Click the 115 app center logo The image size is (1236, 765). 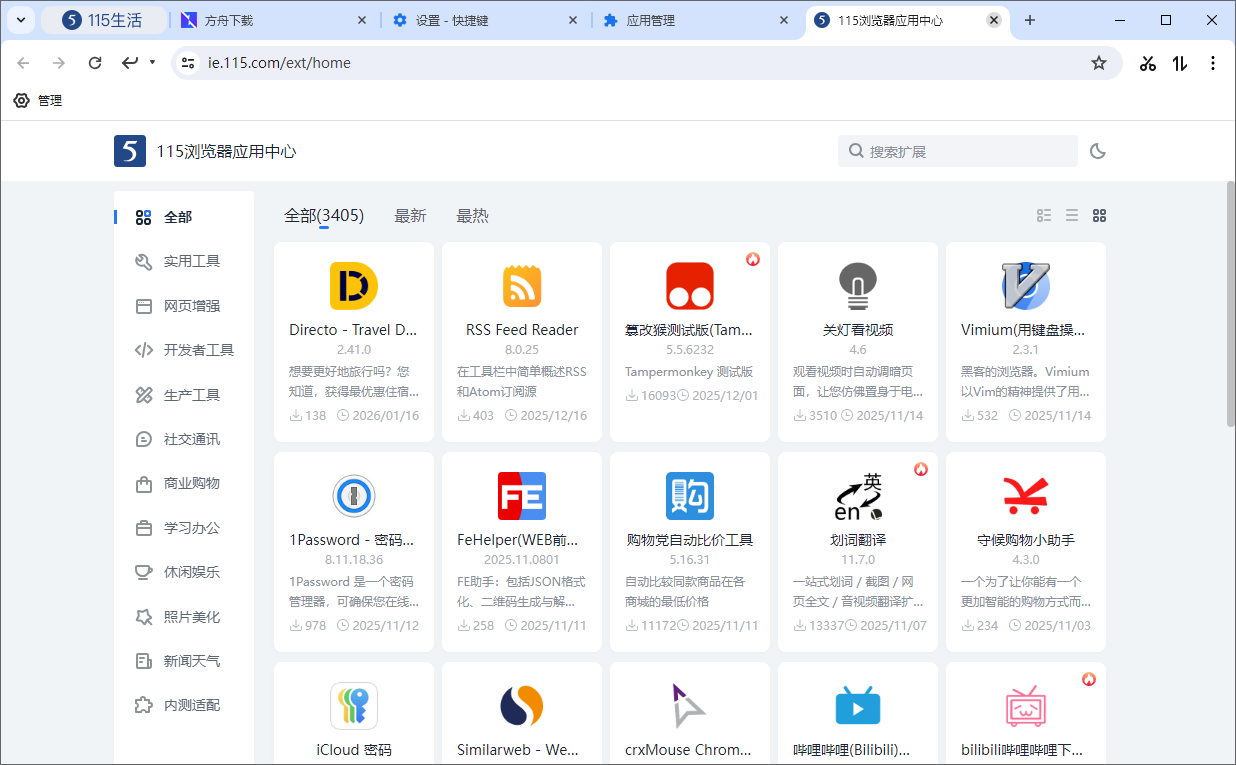coord(130,151)
